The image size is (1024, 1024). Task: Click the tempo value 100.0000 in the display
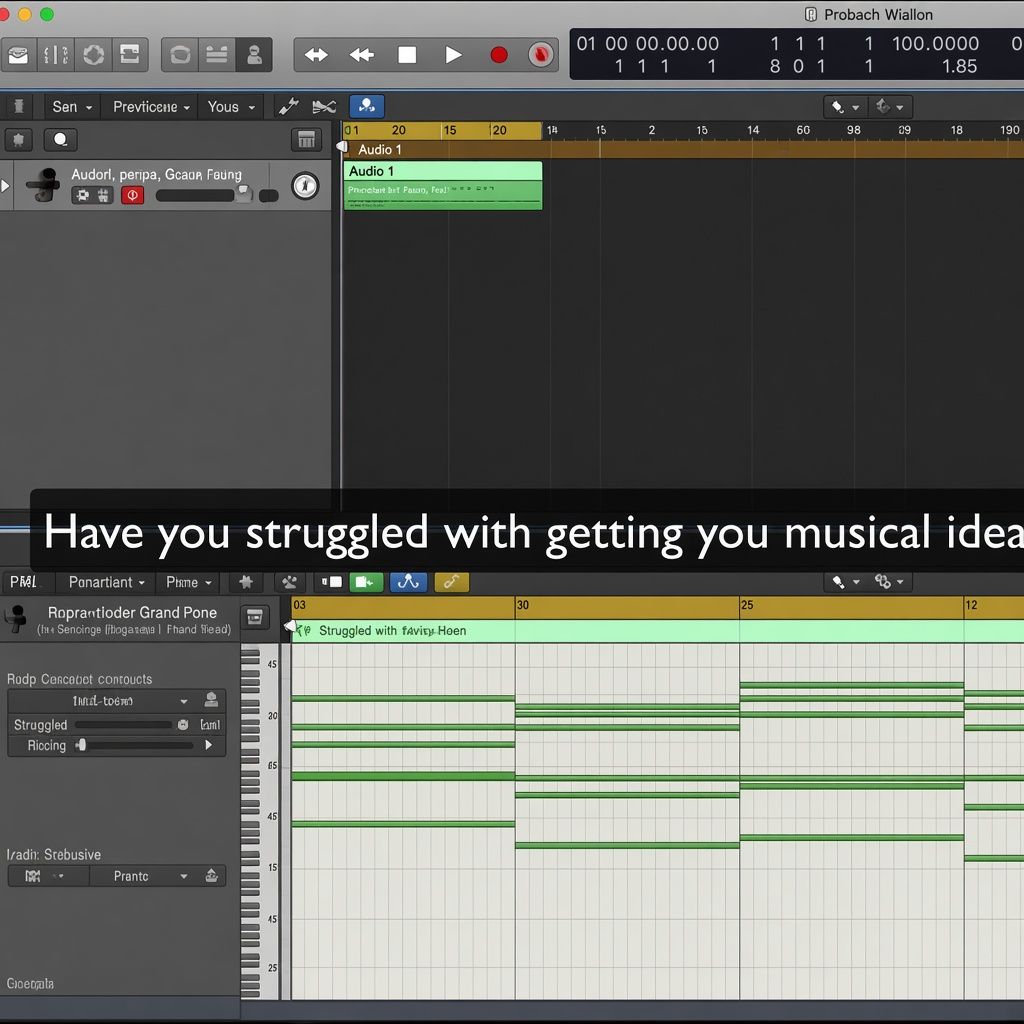click(935, 44)
